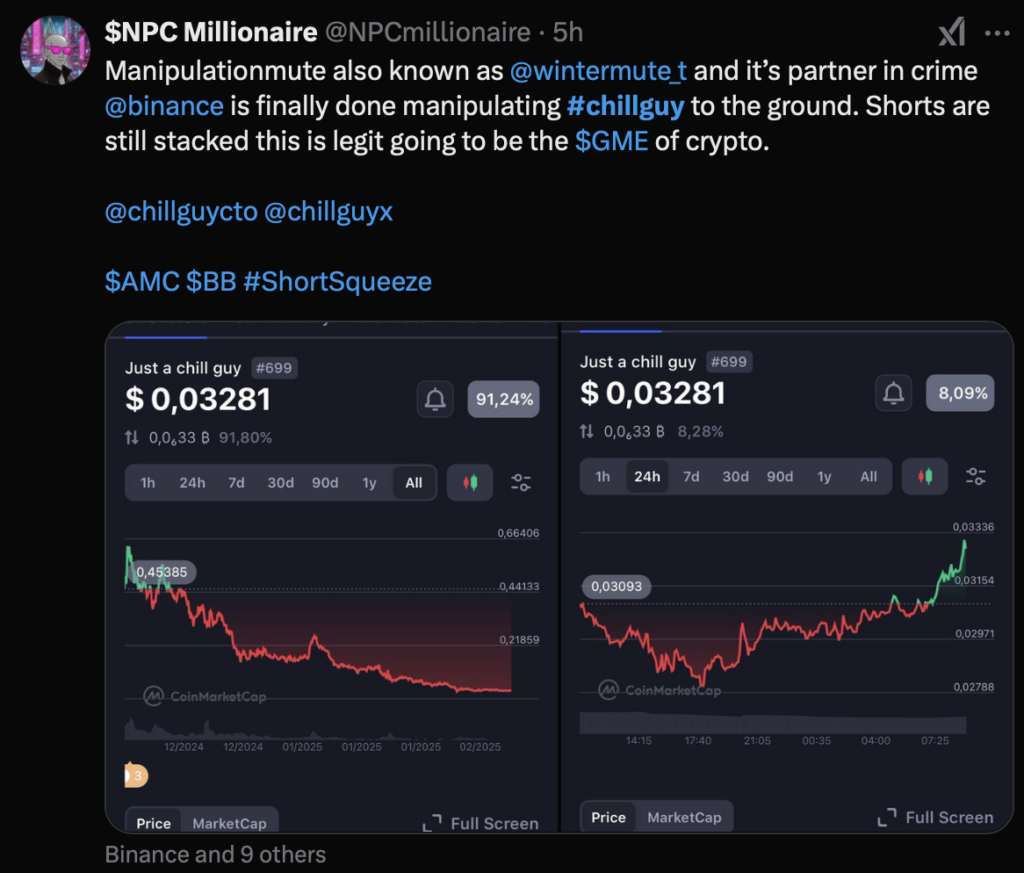Open tweet options ellipsis menu
Screen dimensions: 1024x873
(997, 32)
